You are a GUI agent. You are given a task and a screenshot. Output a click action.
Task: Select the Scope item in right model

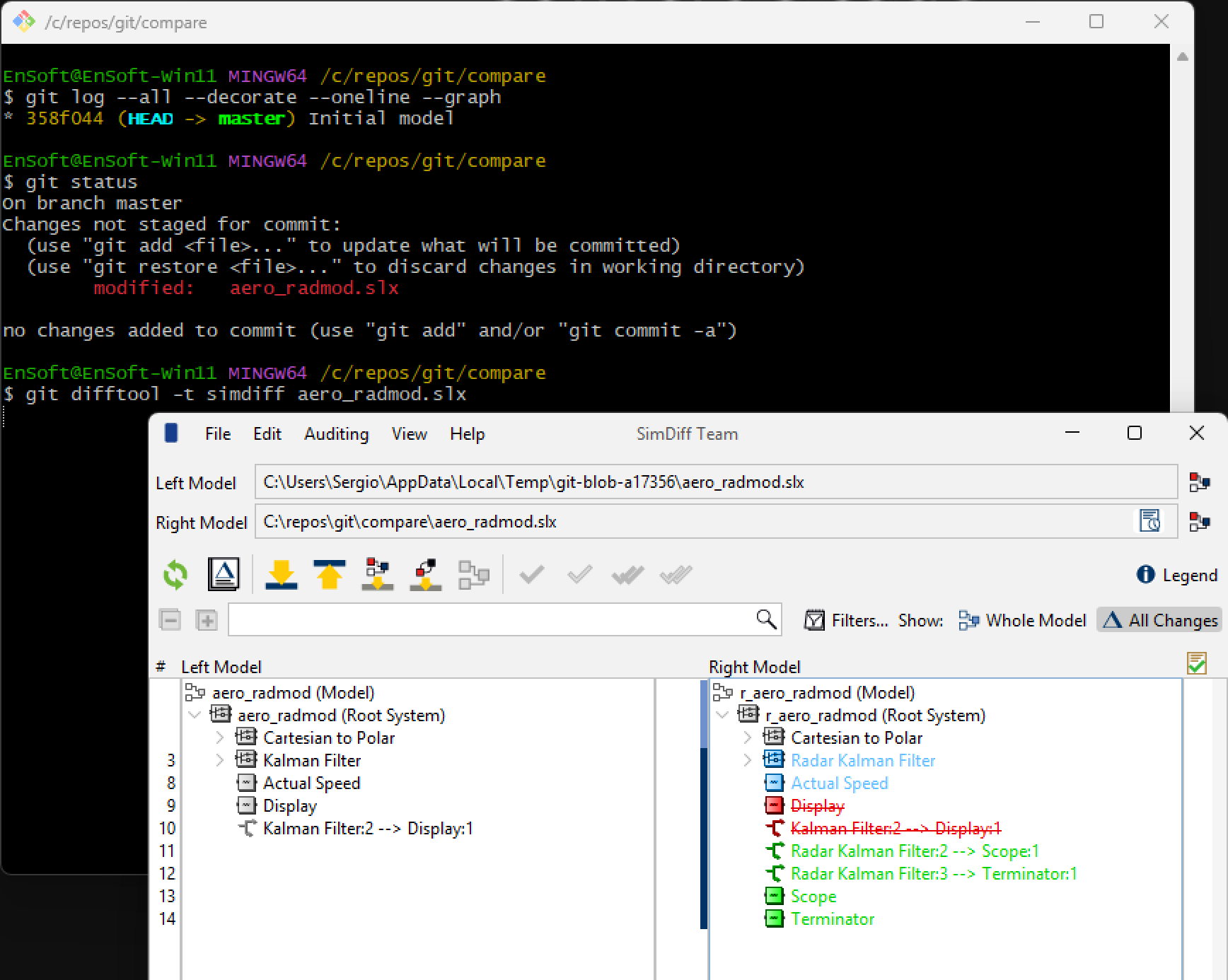click(813, 897)
